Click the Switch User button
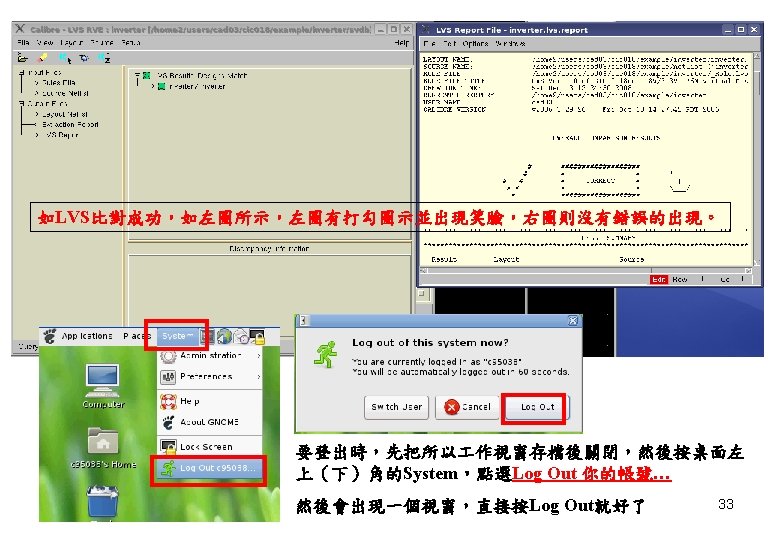780x540 pixels. (x=396, y=407)
